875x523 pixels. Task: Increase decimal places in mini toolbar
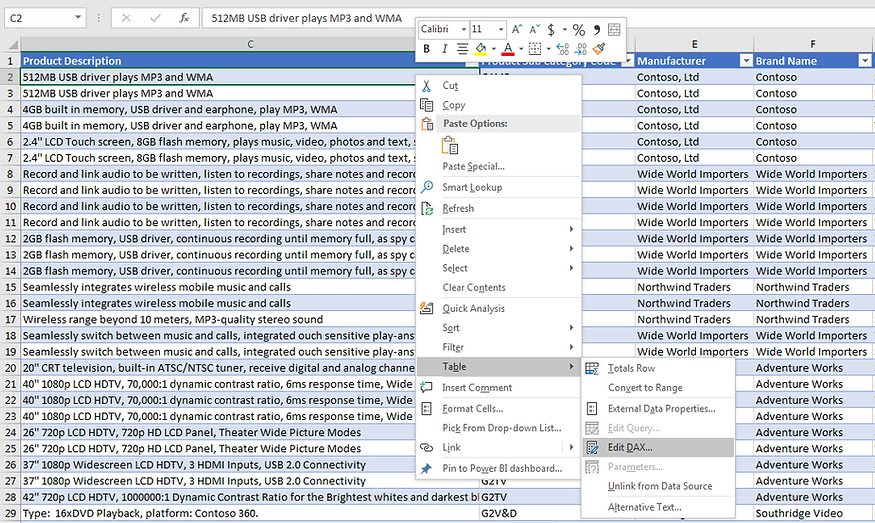coord(562,49)
